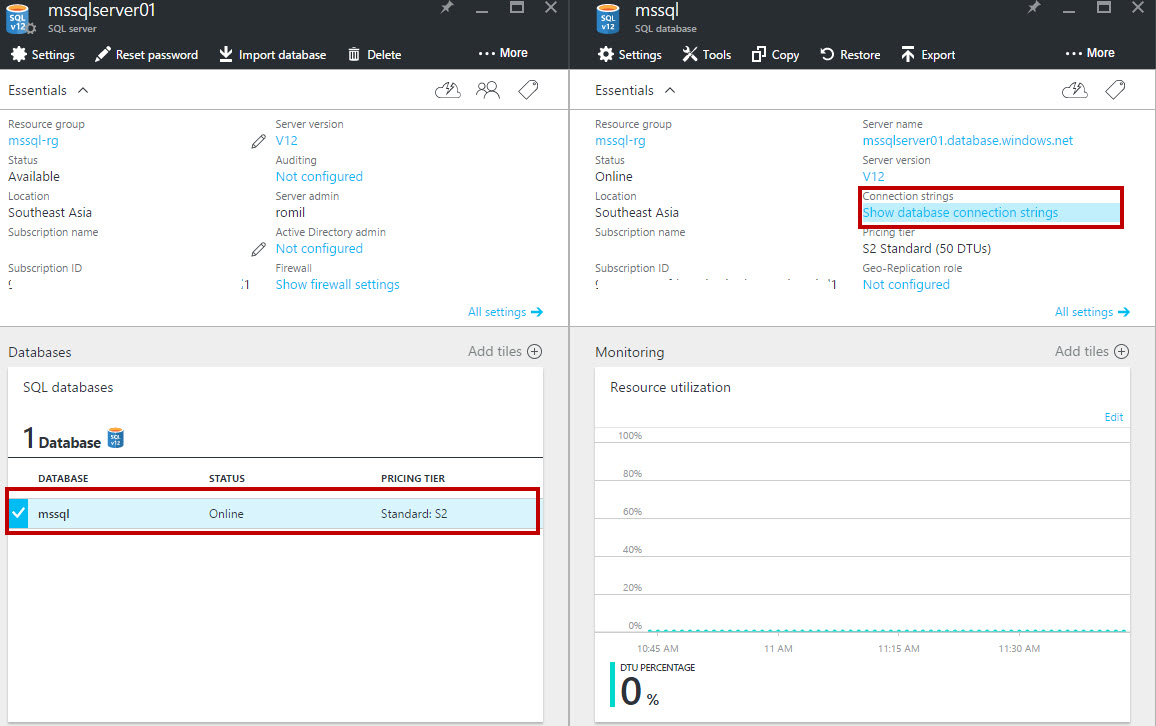This screenshot has width=1156, height=726.
Task: Click Add tiles in the Monitoring section
Action: (1092, 352)
